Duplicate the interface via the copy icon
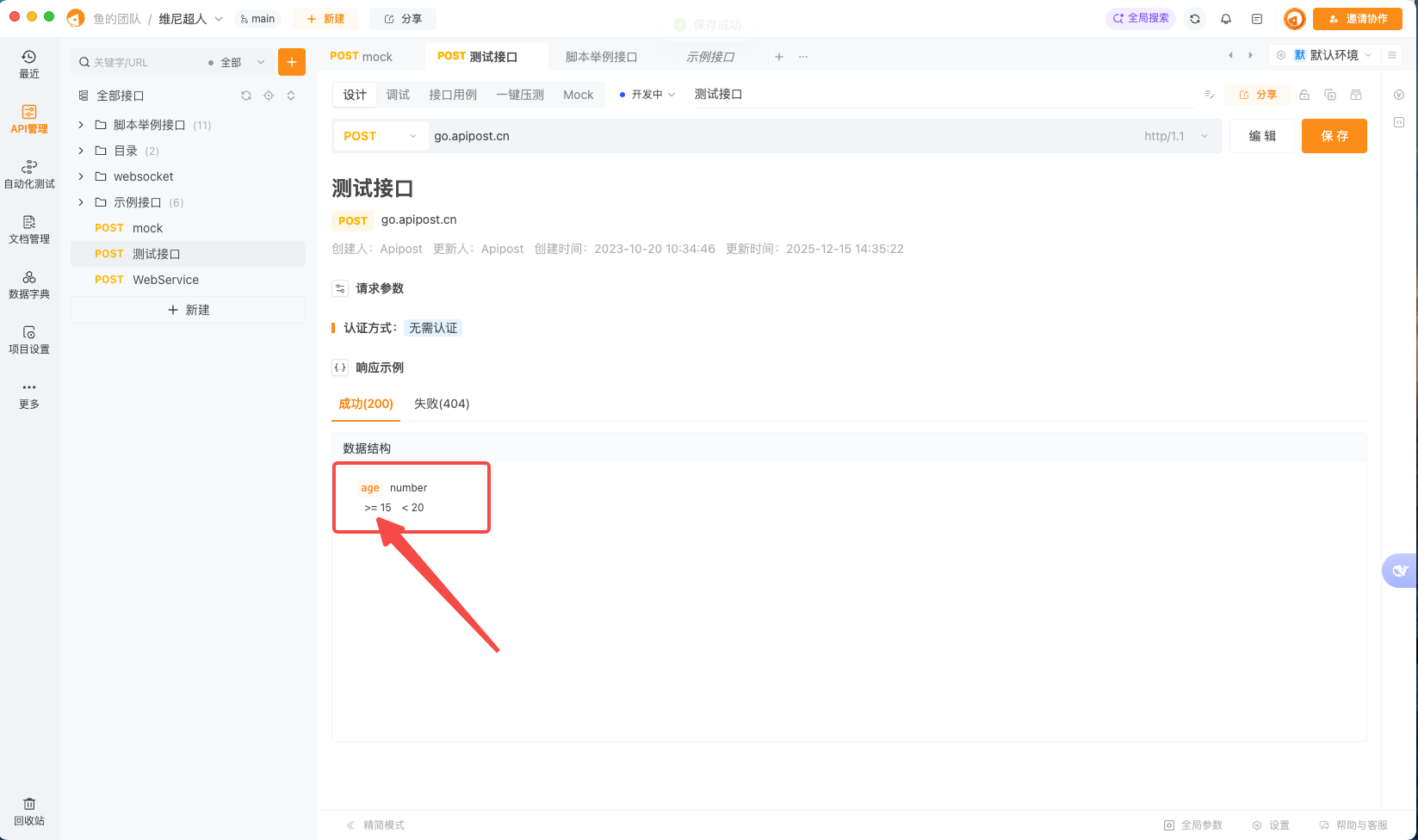This screenshot has height=840, width=1418. tap(1329, 95)
